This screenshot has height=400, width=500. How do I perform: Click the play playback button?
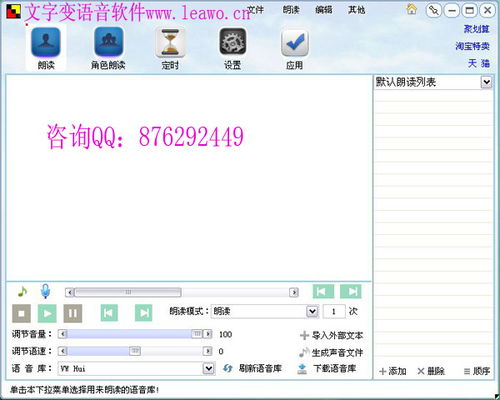coord(47,313)
